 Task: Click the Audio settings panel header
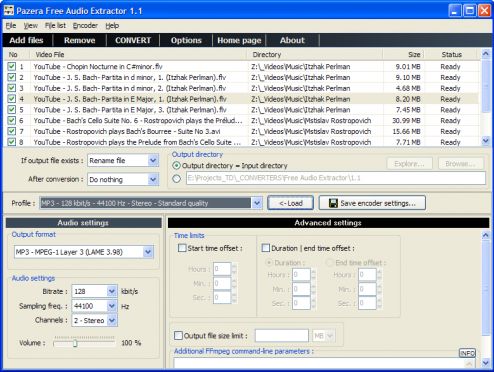tap(83, 223)
